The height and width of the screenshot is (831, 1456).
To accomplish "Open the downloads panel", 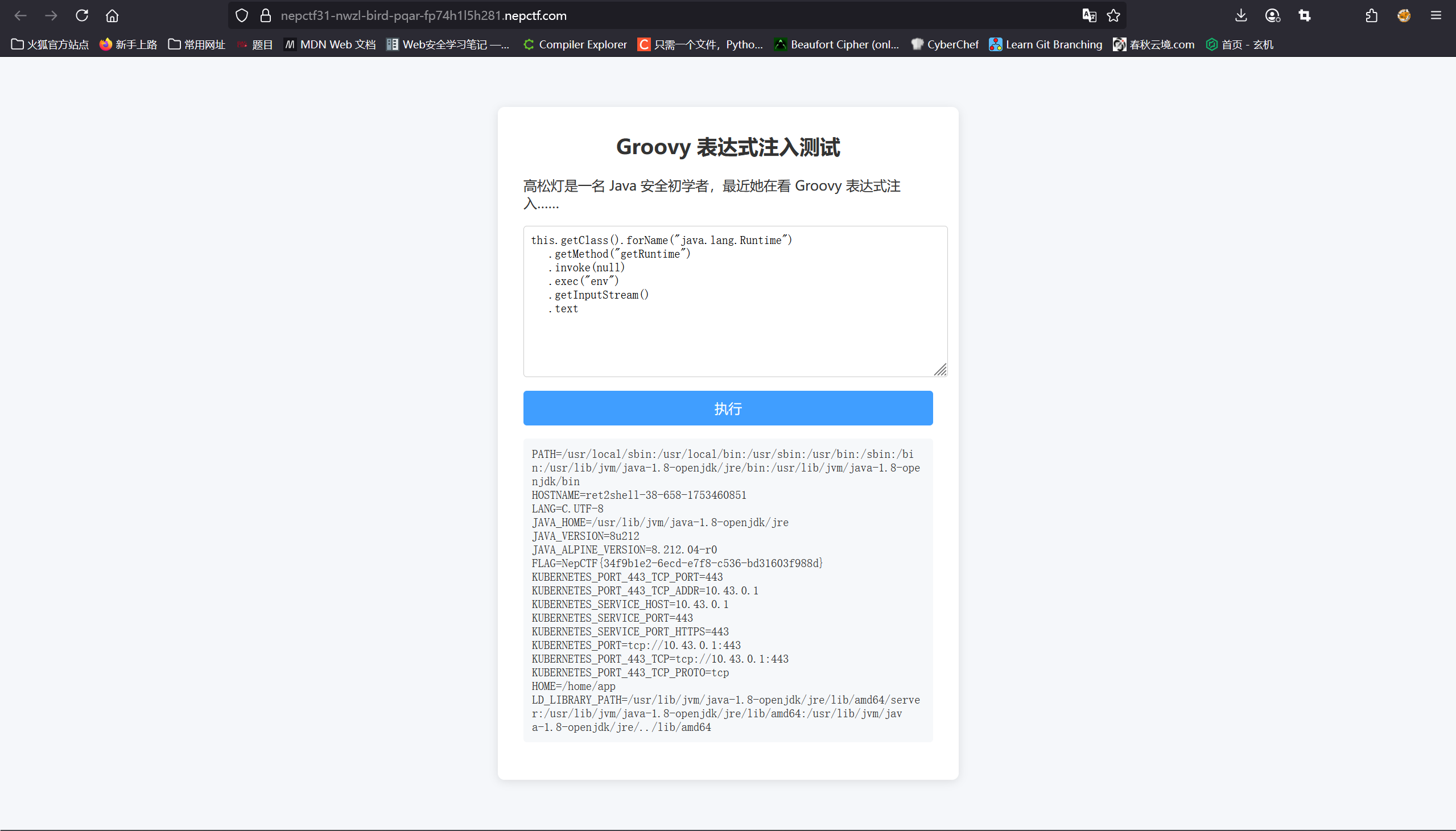I will [x=1241, y=15].
